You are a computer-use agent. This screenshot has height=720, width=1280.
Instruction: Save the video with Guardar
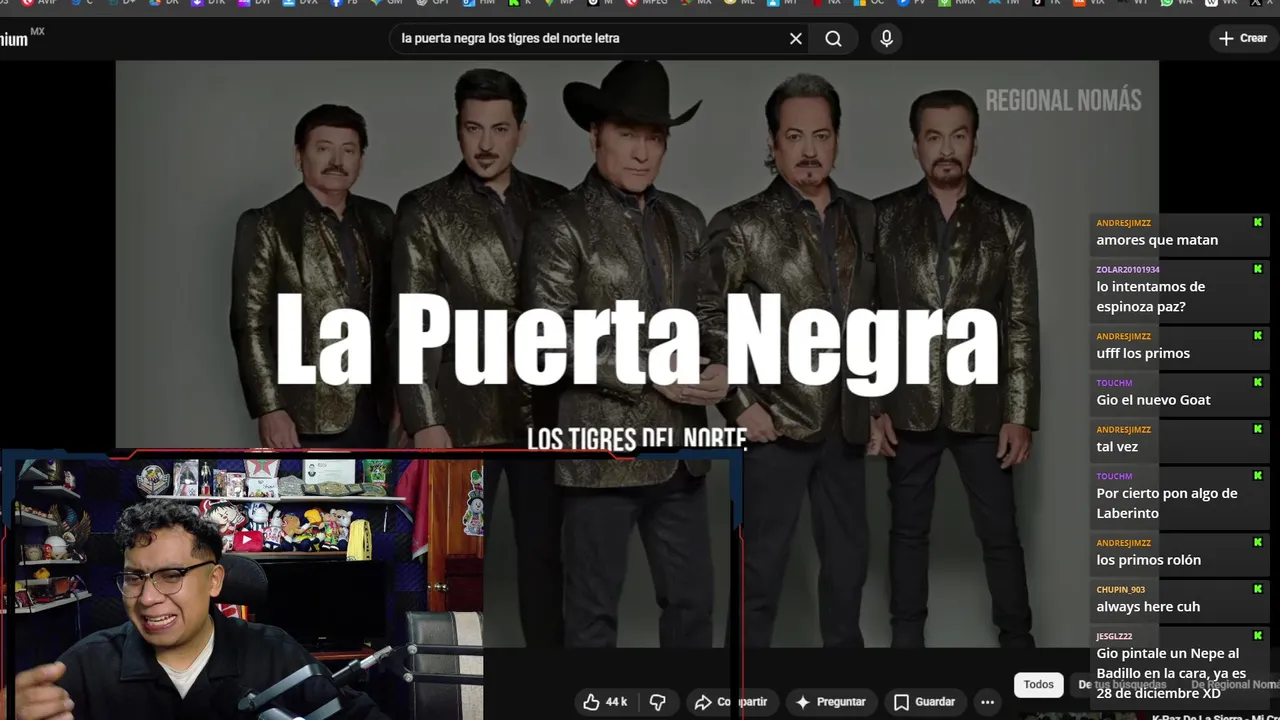pos(924,702)
